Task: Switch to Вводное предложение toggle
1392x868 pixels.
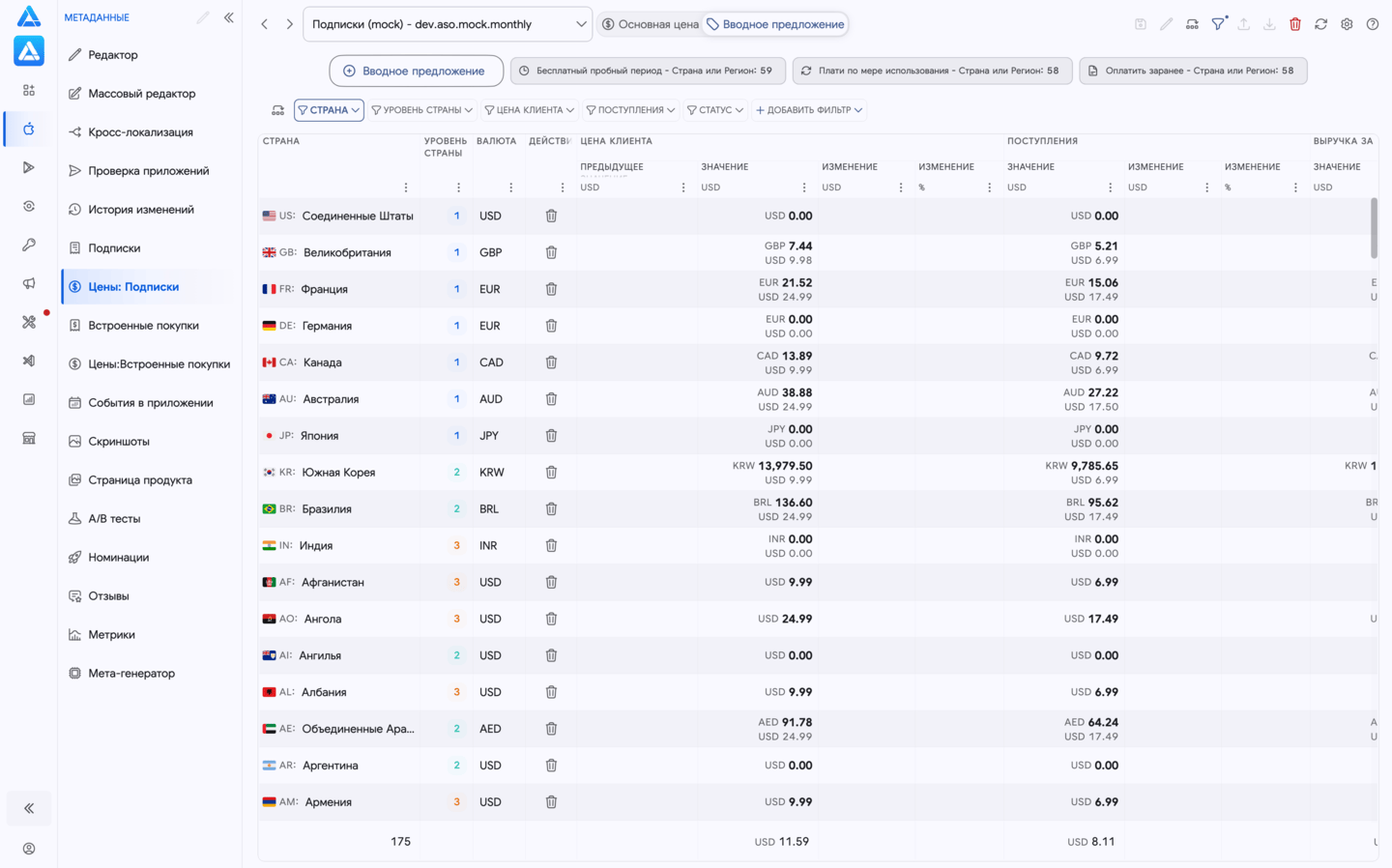Action: click(x=775, y=24)
